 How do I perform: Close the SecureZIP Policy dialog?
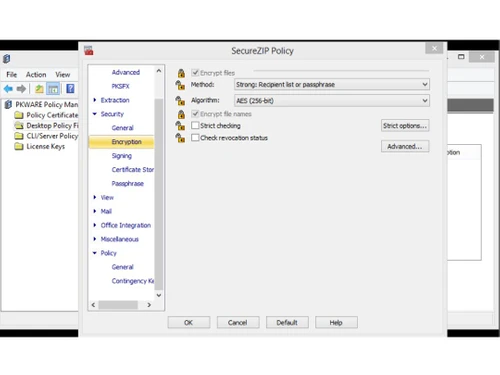[434, 48]
